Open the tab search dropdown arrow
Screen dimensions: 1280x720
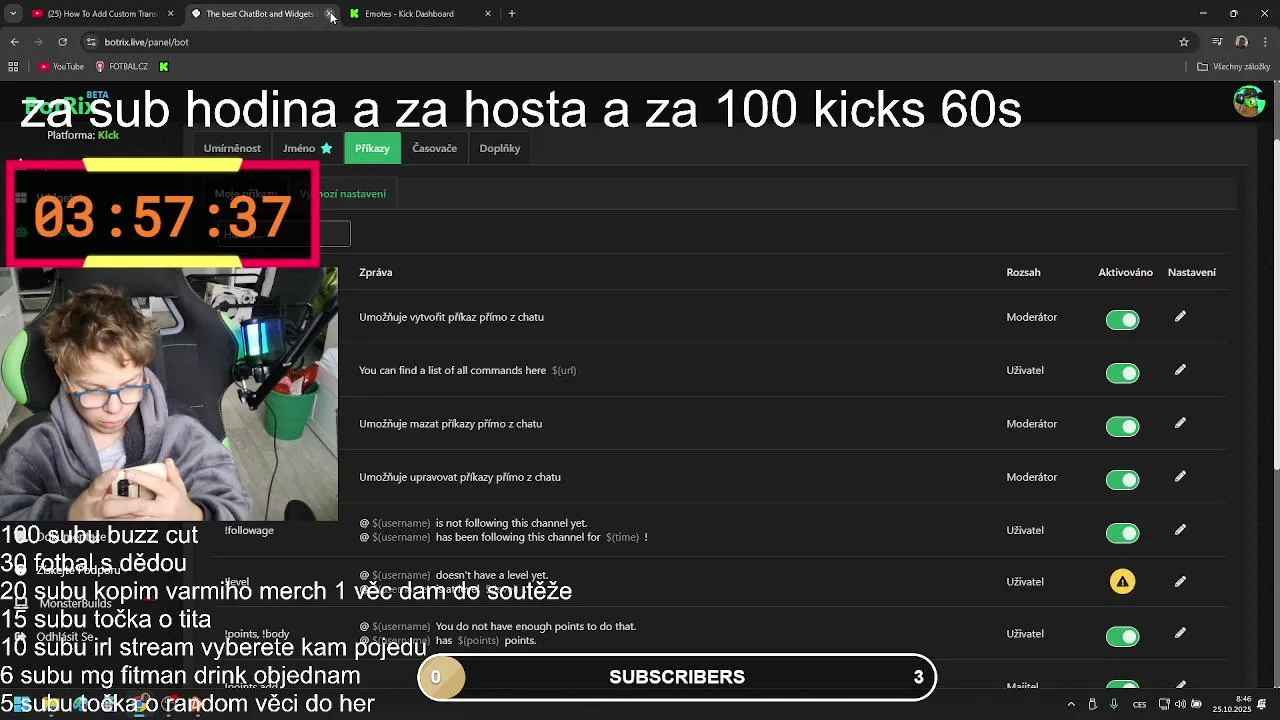pos(13,14)
